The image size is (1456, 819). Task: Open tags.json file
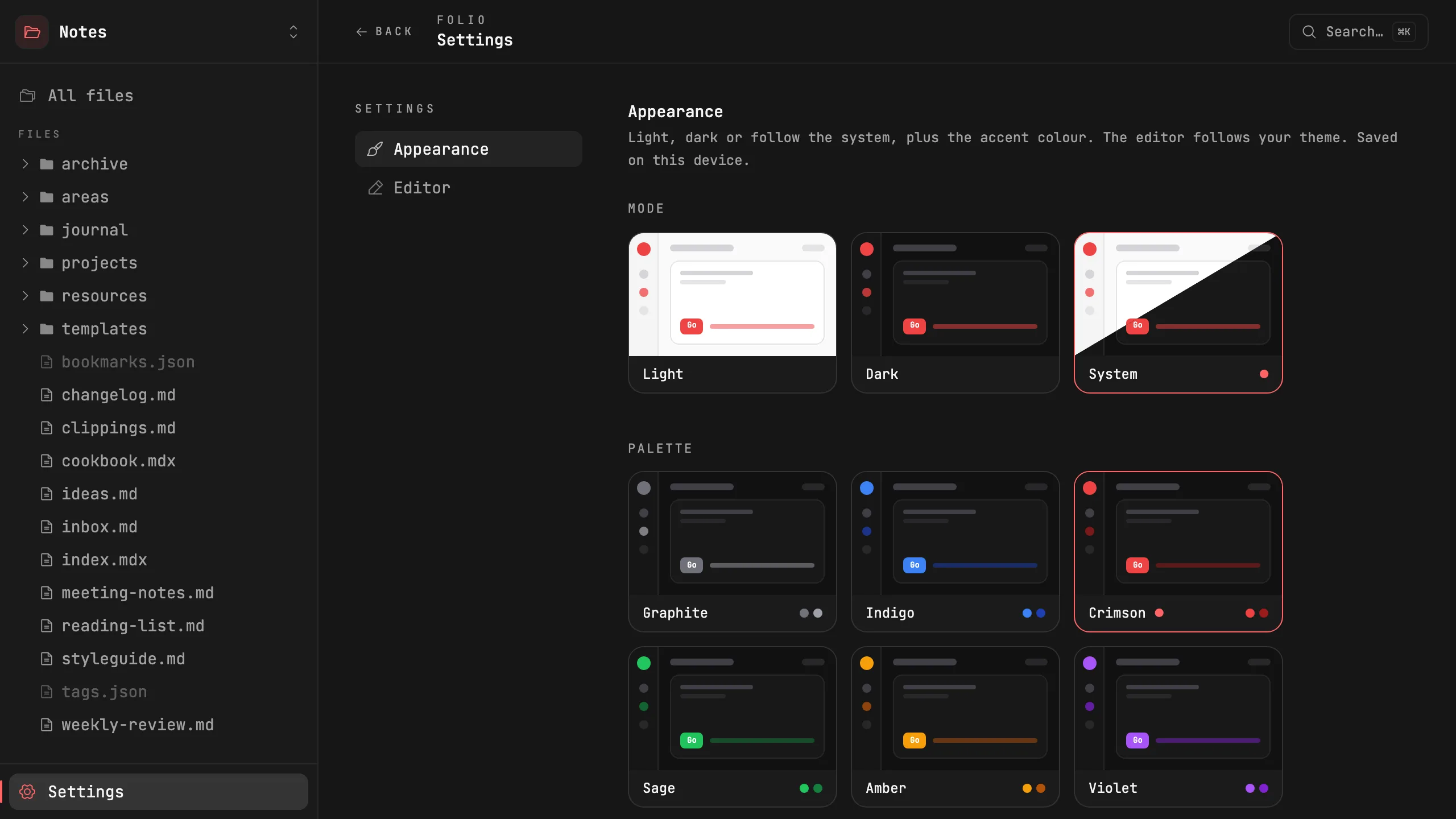pos(159,692)
